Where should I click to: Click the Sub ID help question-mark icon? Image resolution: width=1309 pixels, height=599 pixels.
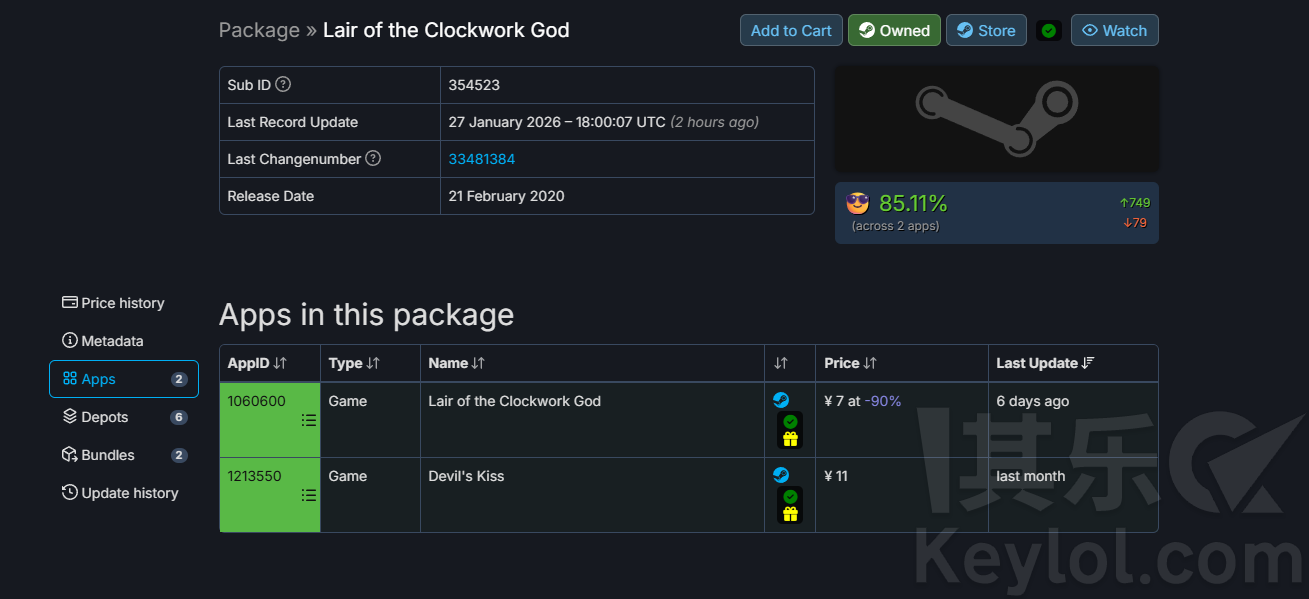(283, 85)
